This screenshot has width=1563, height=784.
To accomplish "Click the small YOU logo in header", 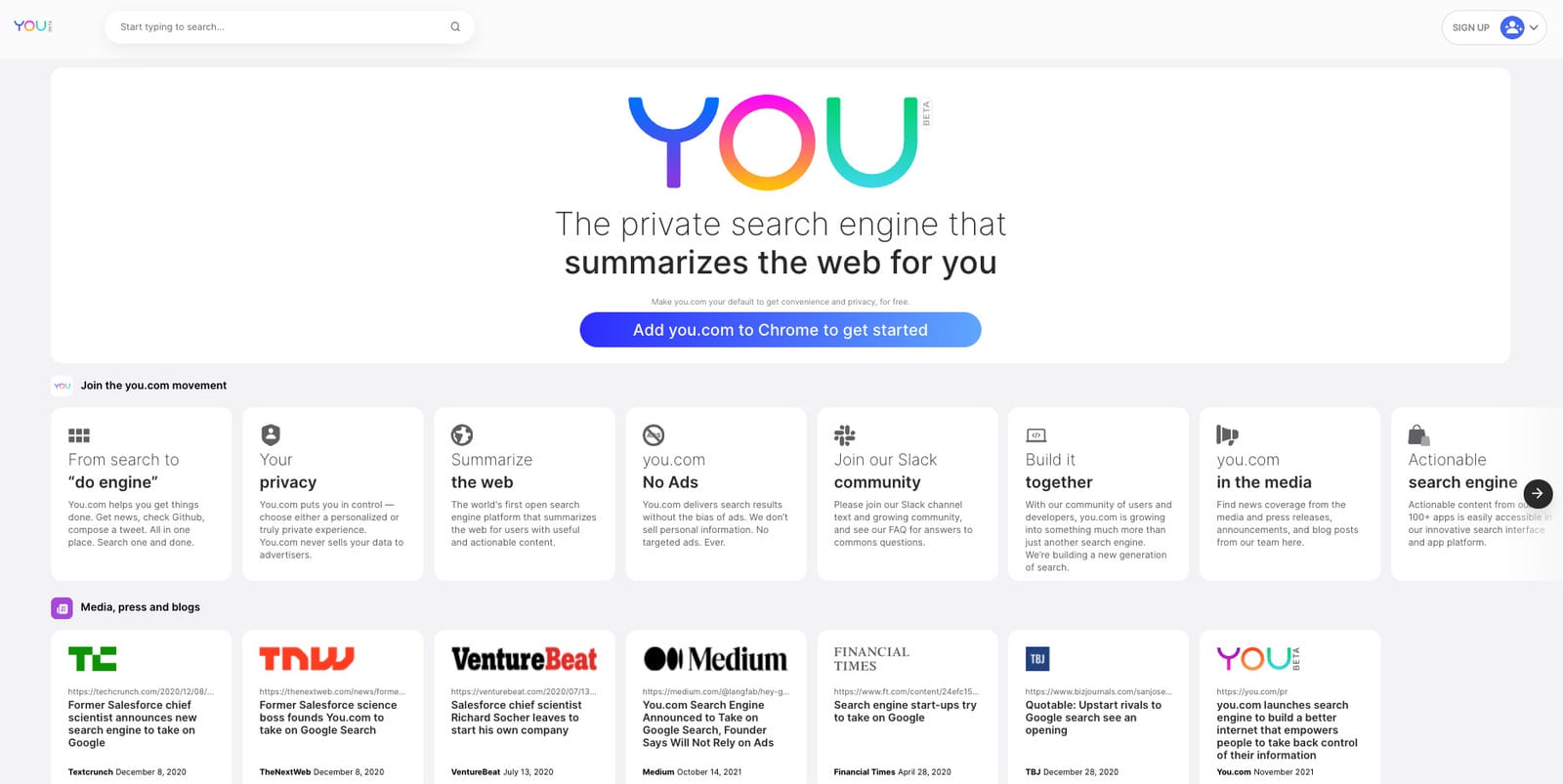I will (x=32, y=26).
